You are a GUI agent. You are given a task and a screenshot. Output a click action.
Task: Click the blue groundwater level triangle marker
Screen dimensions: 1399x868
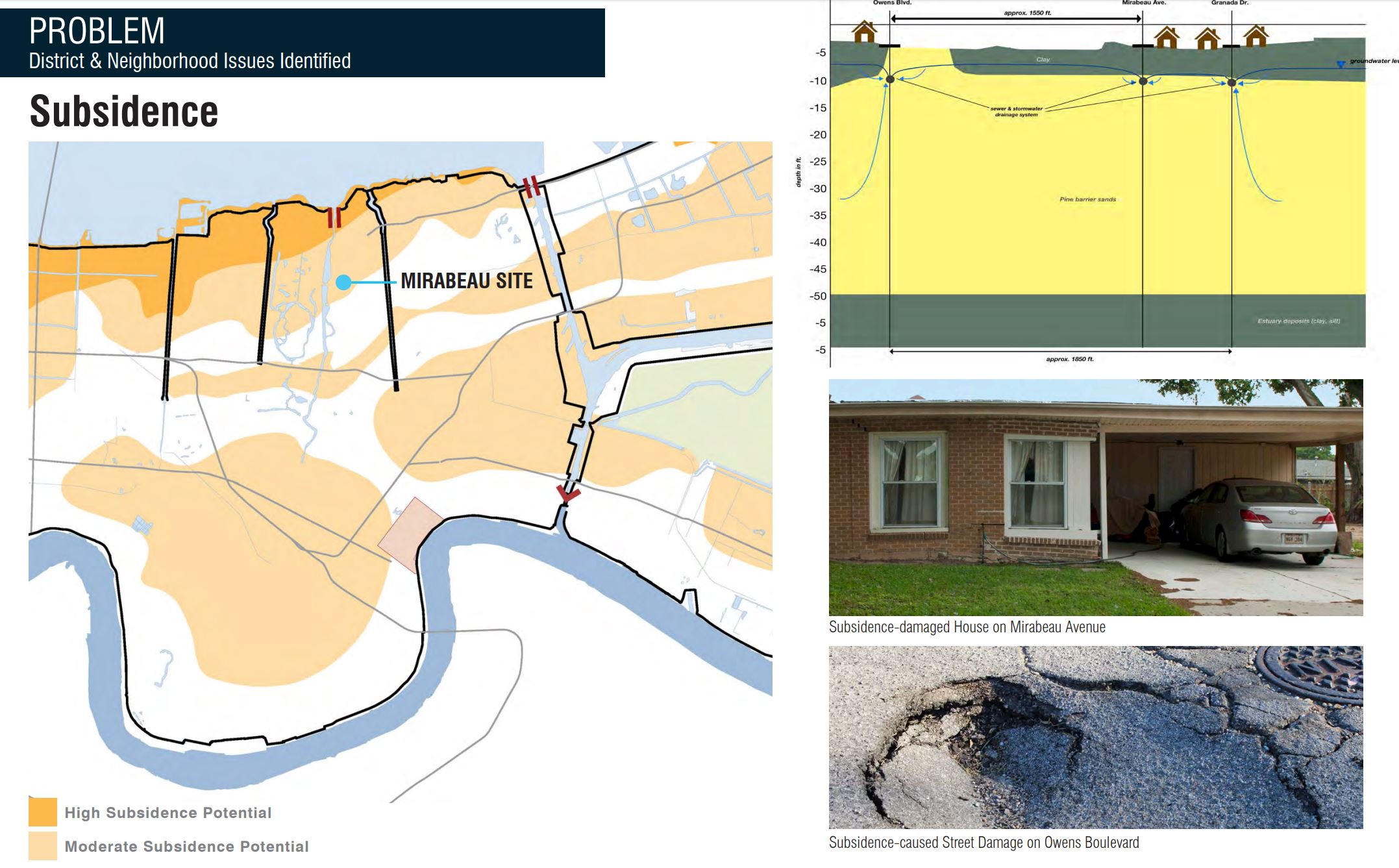point(1340,63)
